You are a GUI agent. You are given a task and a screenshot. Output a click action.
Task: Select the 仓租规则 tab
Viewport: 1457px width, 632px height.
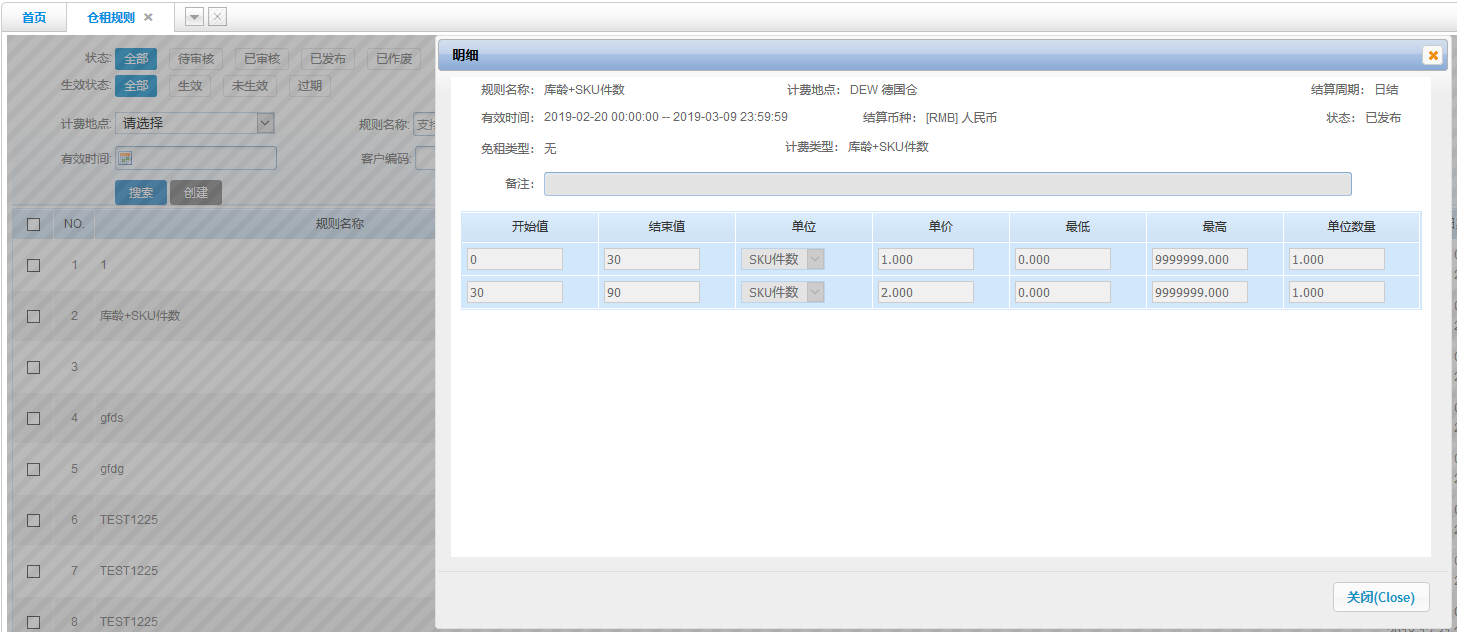tap(110, 17)
